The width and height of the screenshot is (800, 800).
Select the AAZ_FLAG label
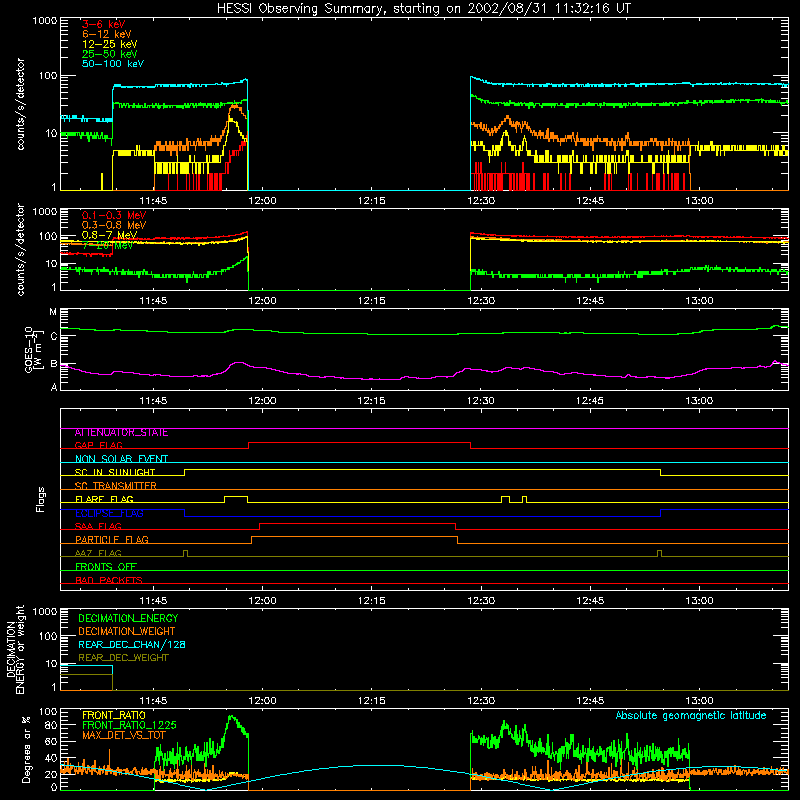click(x=98, y=553)
